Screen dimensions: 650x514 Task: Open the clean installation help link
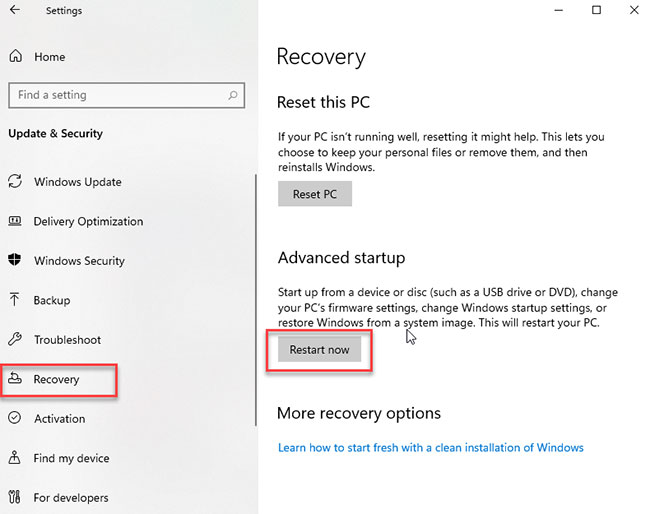click(430, 447)
